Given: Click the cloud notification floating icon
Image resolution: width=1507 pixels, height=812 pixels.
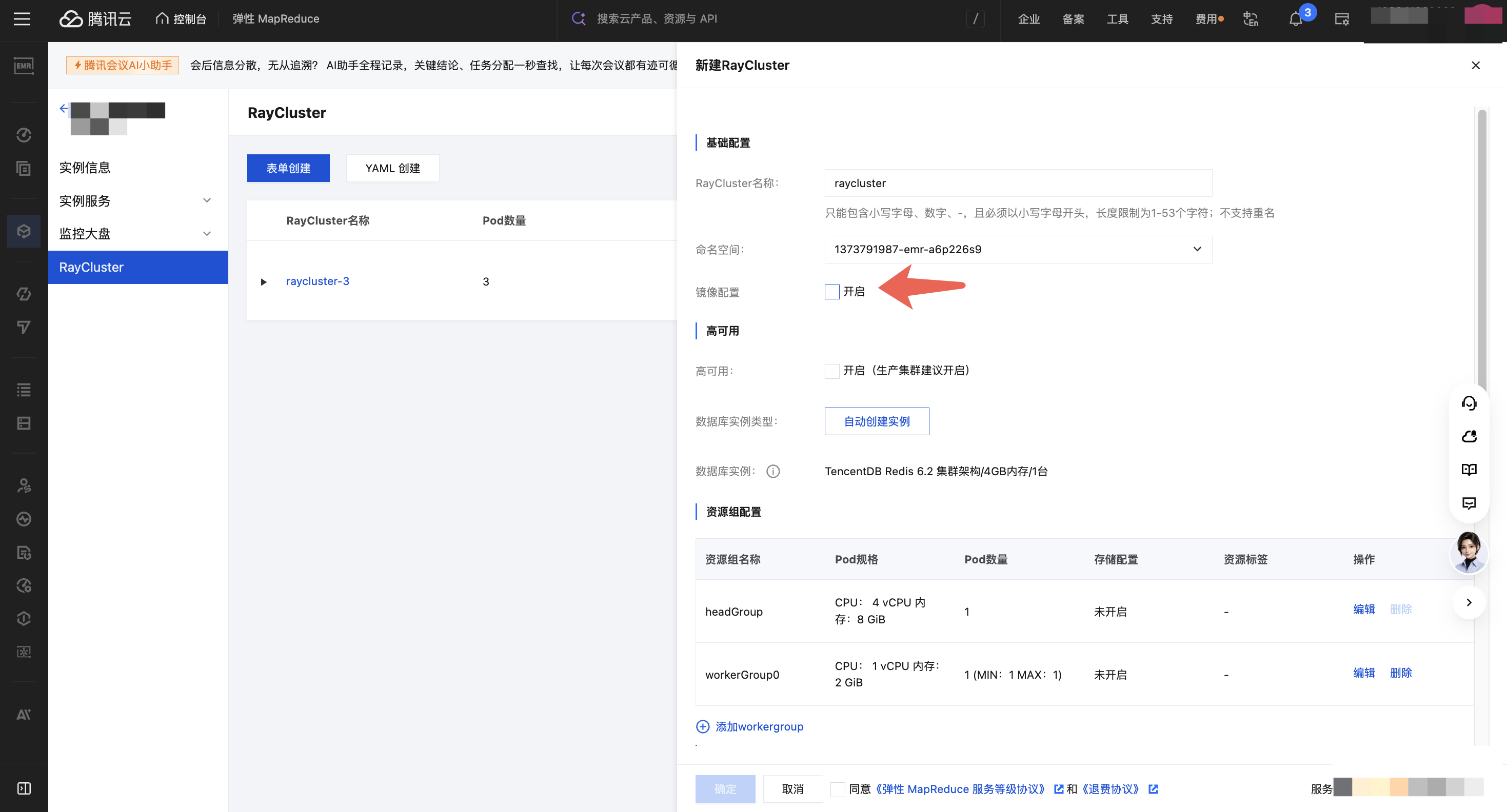Looking at the screenshot, I should point(1469,436).
